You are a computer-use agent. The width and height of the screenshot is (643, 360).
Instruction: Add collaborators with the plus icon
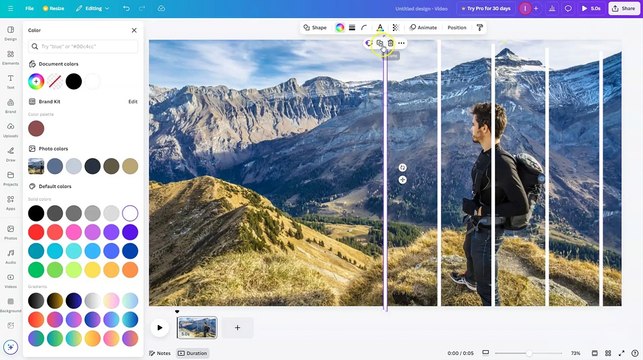point(536,8)
